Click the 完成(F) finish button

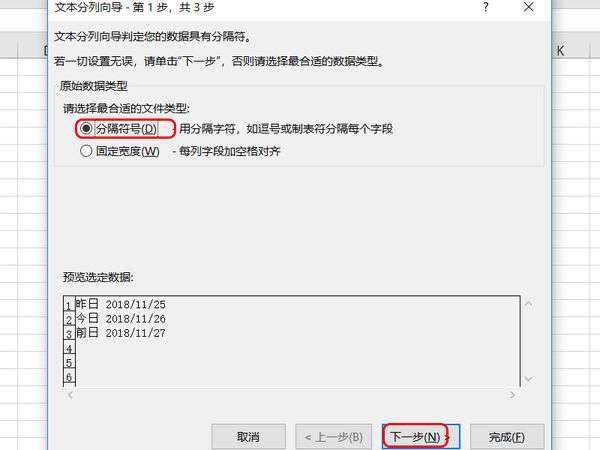pos(507,437)
